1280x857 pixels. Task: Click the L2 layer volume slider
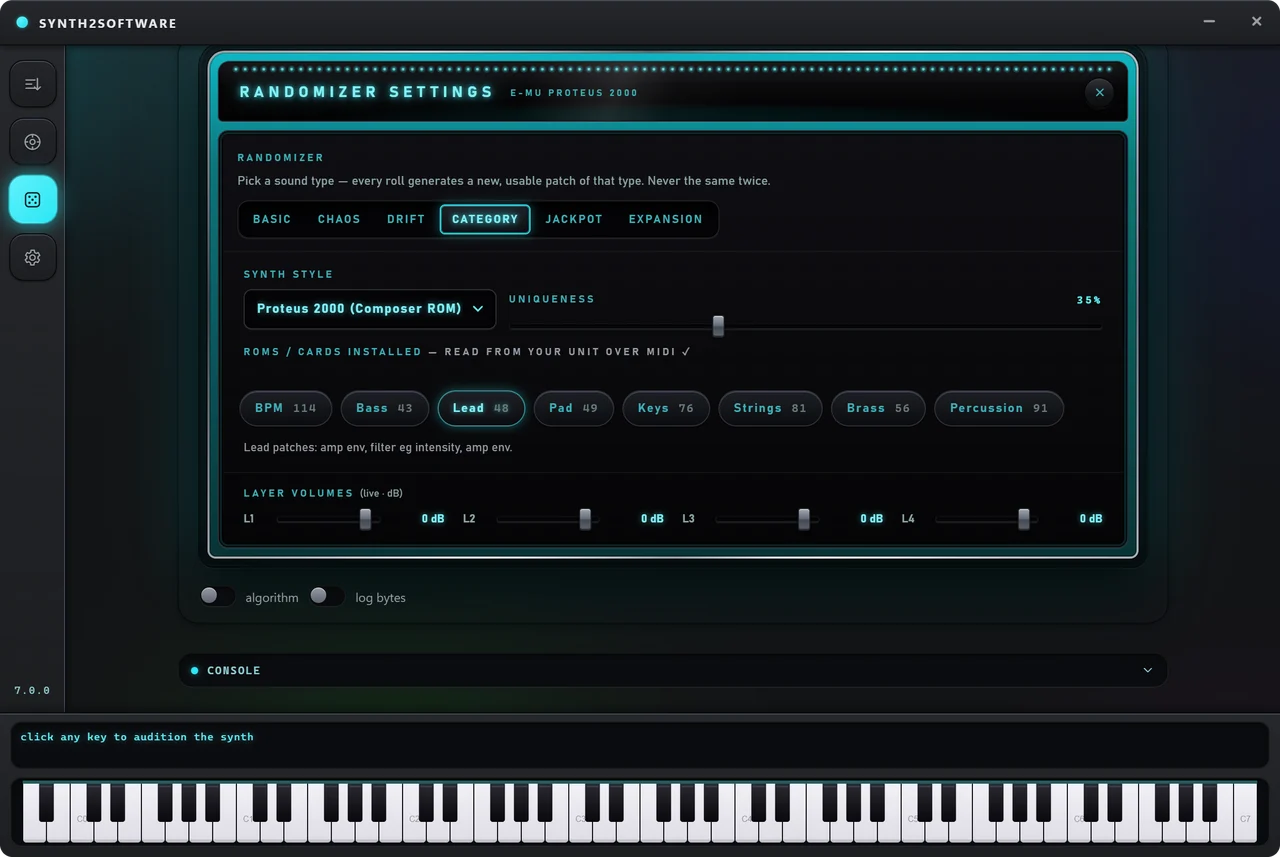click(548, 519)
